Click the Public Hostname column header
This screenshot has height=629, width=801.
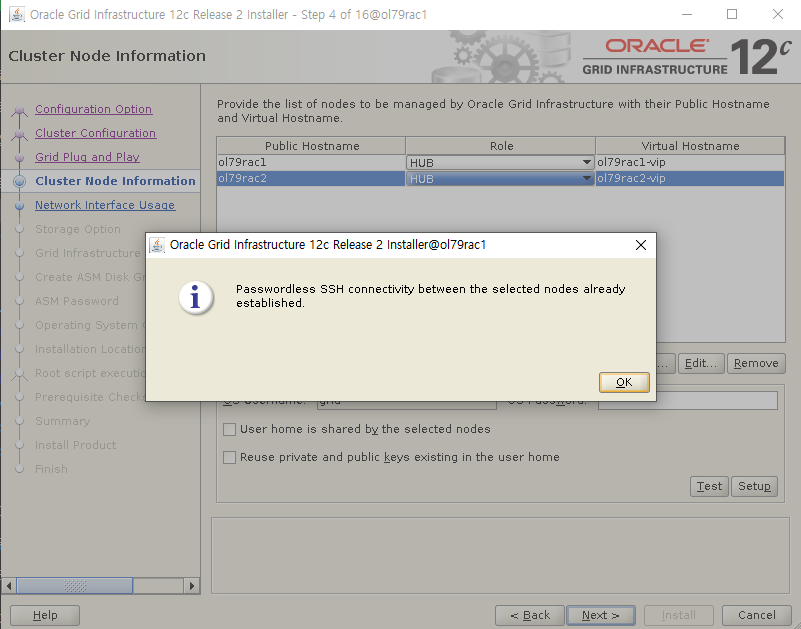pyautogui.click(x=312, y=146)
